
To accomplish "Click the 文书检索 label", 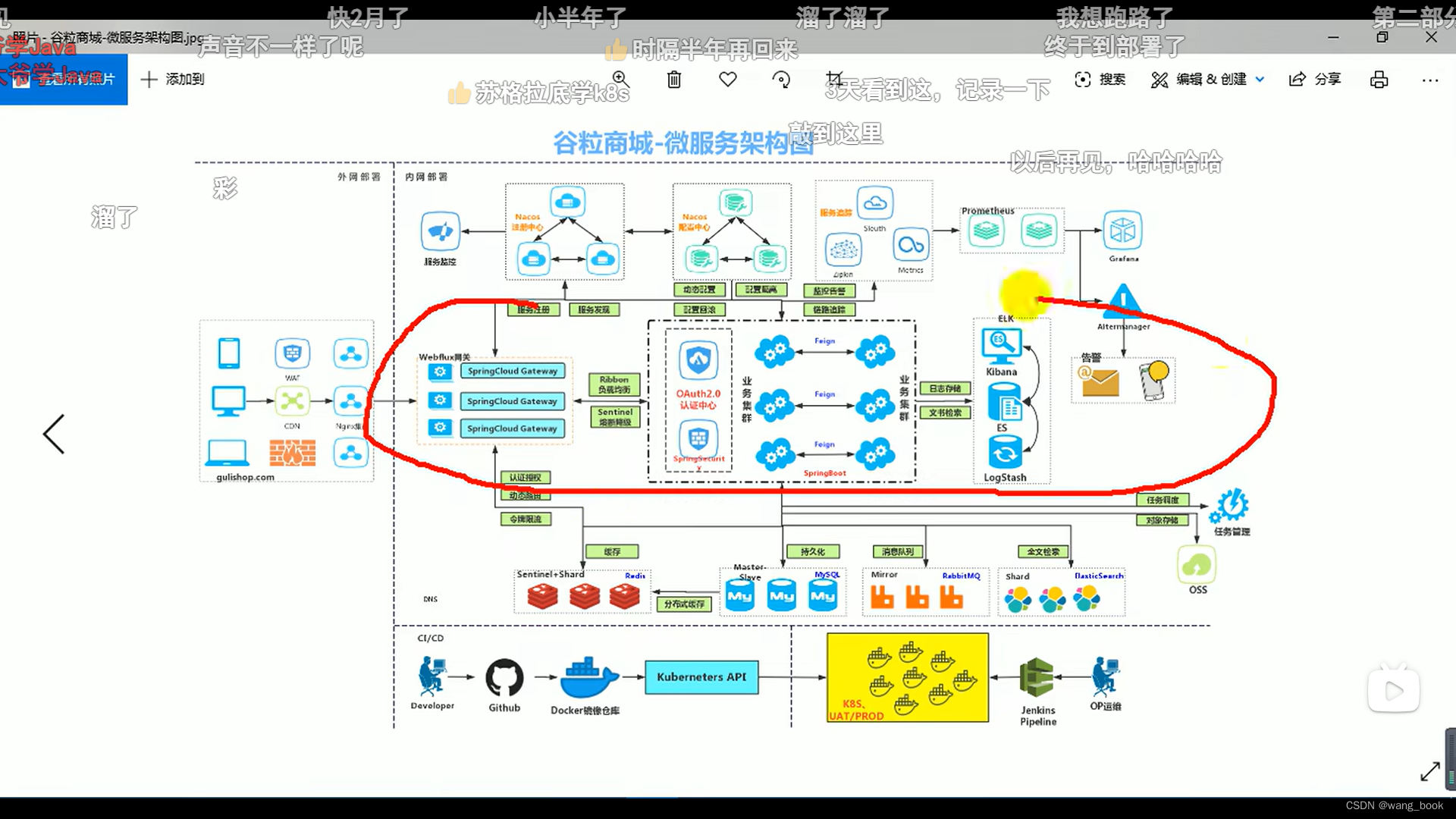I will 945,413.
